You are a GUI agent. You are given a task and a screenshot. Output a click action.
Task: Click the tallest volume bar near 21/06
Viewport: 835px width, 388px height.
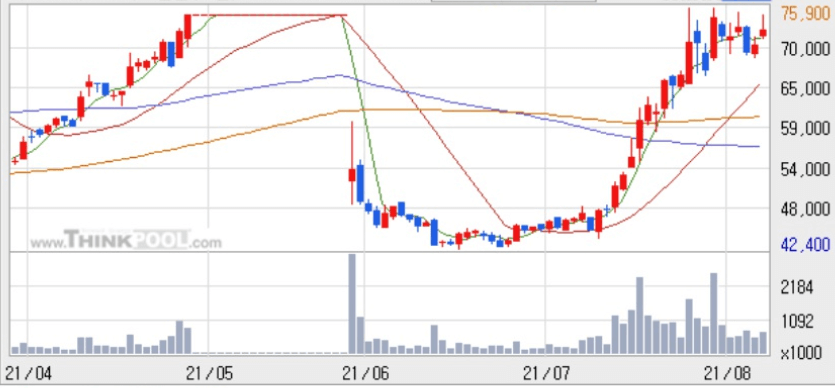click(x=352, y=304)
